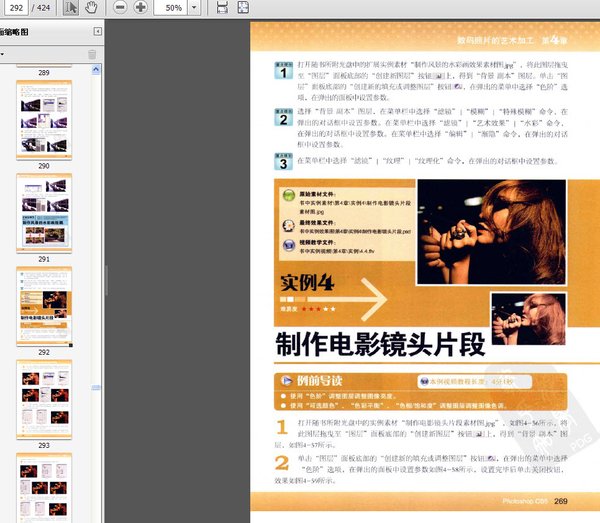600x523 pixels.
Task: Click the zoom out minus button
Action: coord(119,8)
